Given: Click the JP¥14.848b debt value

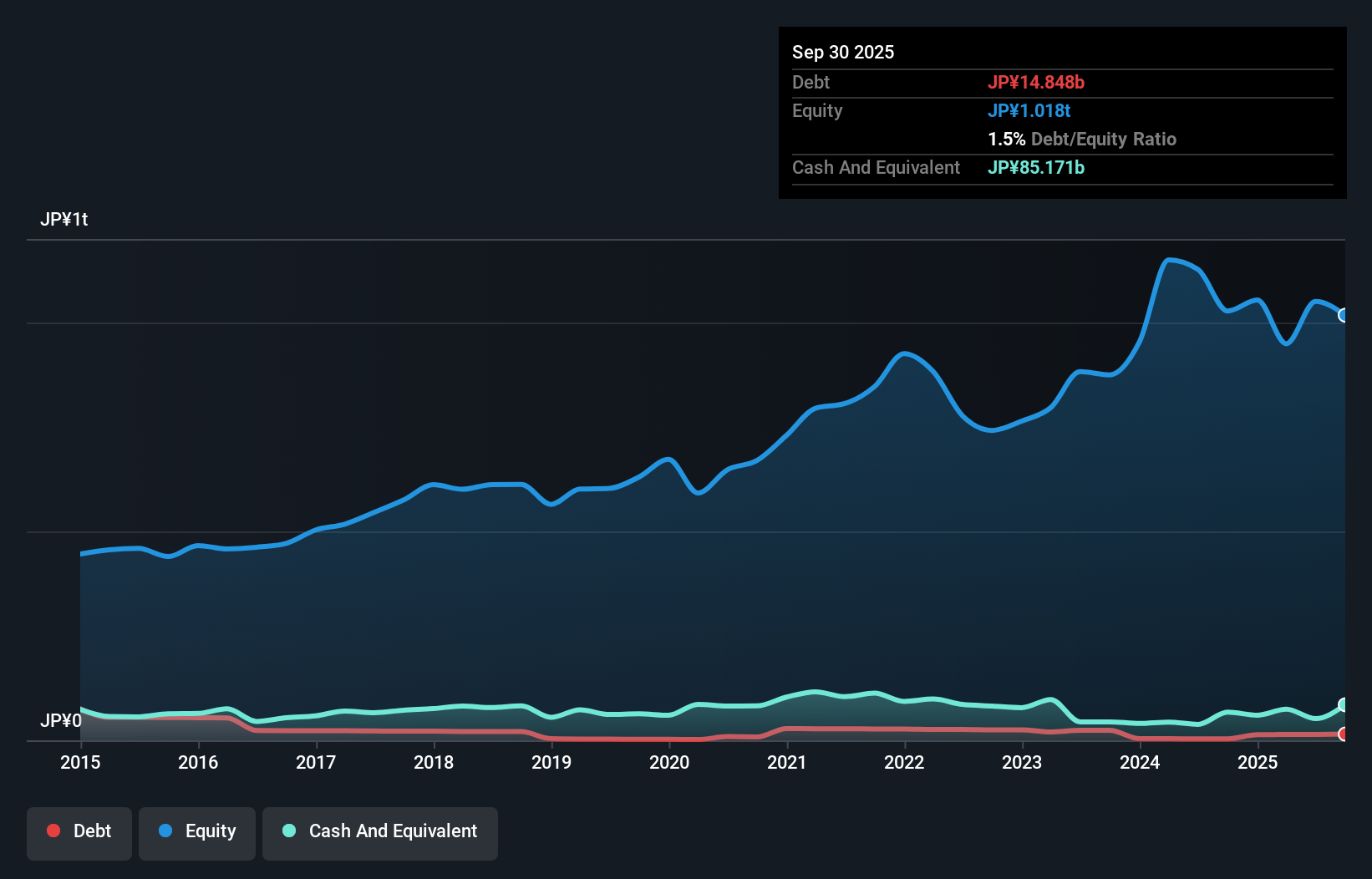Looking at the screenshot, I should coord(1036,82).
